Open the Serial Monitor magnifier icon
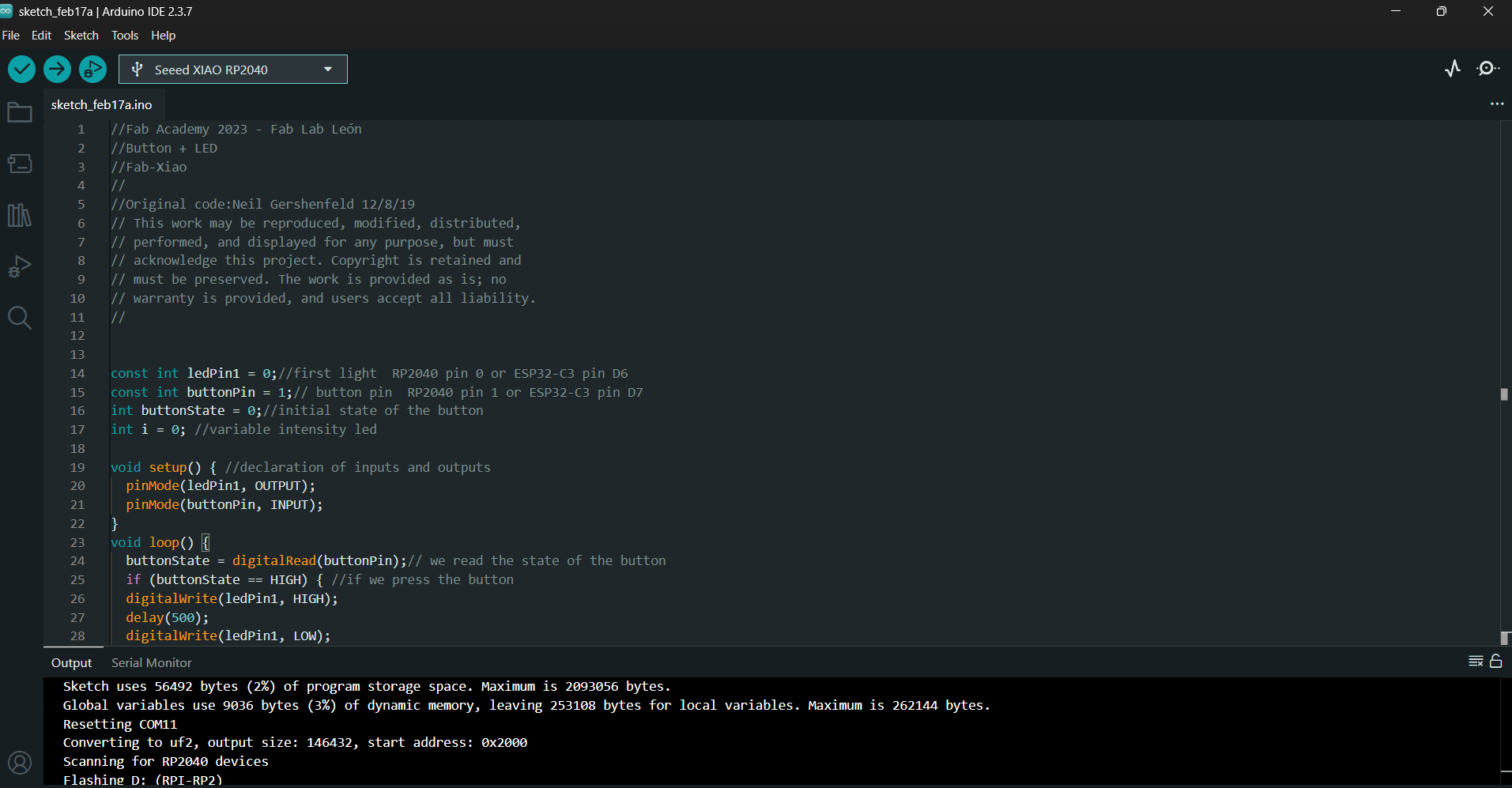The width and height of the screenshot is (1512, 788). (1487, 69)
